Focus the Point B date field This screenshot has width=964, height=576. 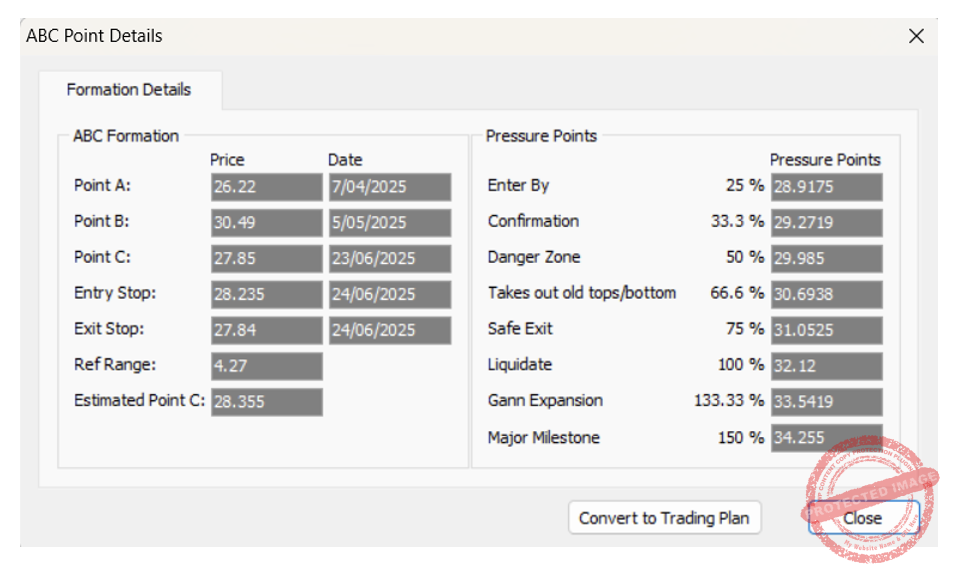point(389,223)
